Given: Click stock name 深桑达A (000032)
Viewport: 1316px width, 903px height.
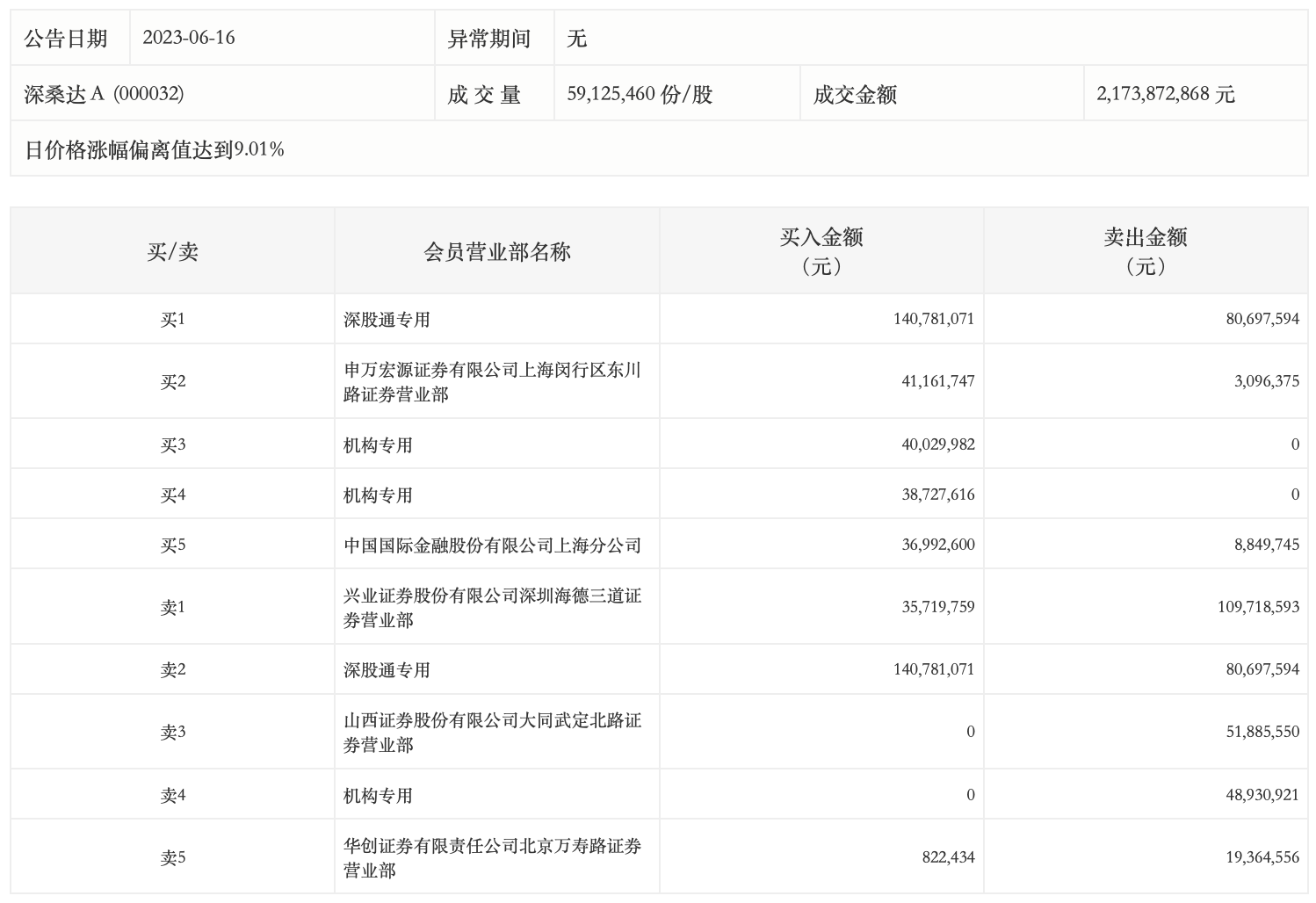Looking at the screenshot, I should tap(104, 94).
